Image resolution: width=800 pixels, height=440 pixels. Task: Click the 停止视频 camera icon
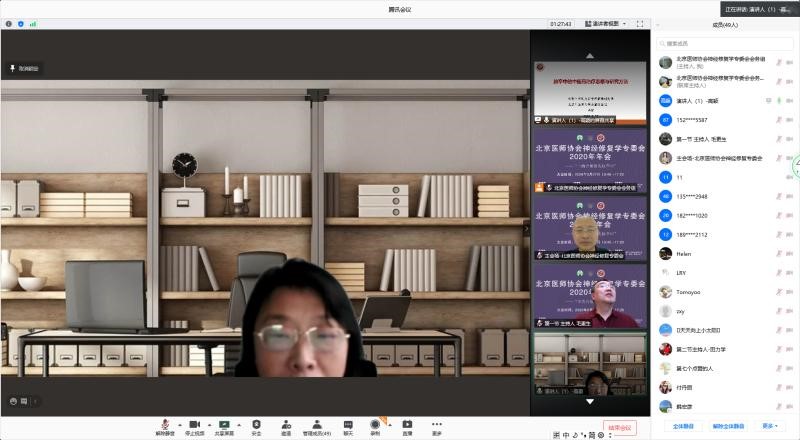click(x=195, y=424)
